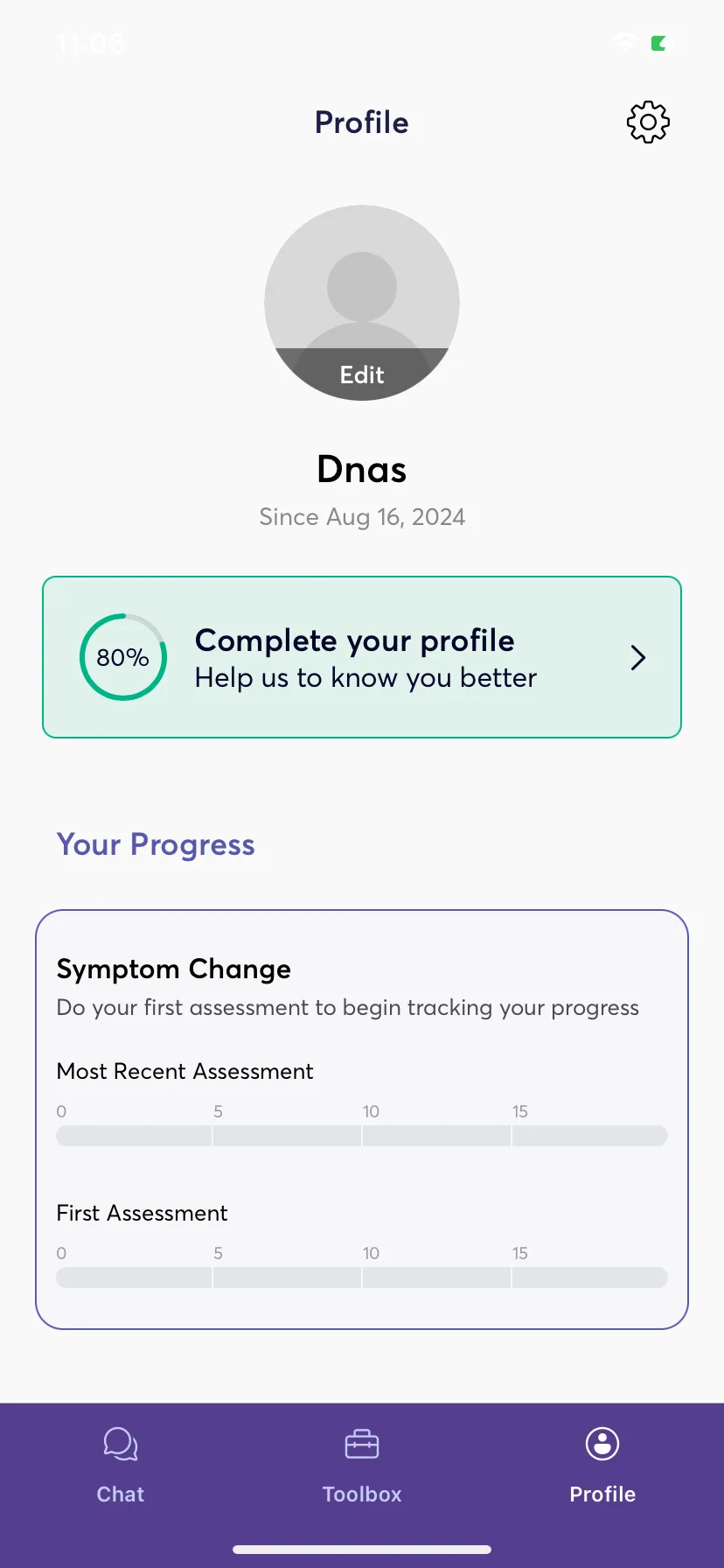724x1568 pixels.
Task: Click the First Assessment score bar
Action: tap(362, 1277)
